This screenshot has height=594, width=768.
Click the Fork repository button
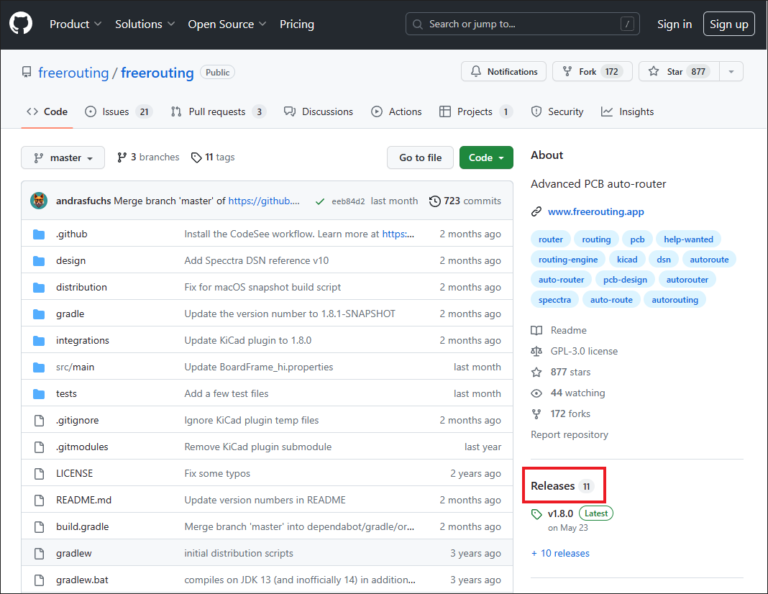pos(590,72)
